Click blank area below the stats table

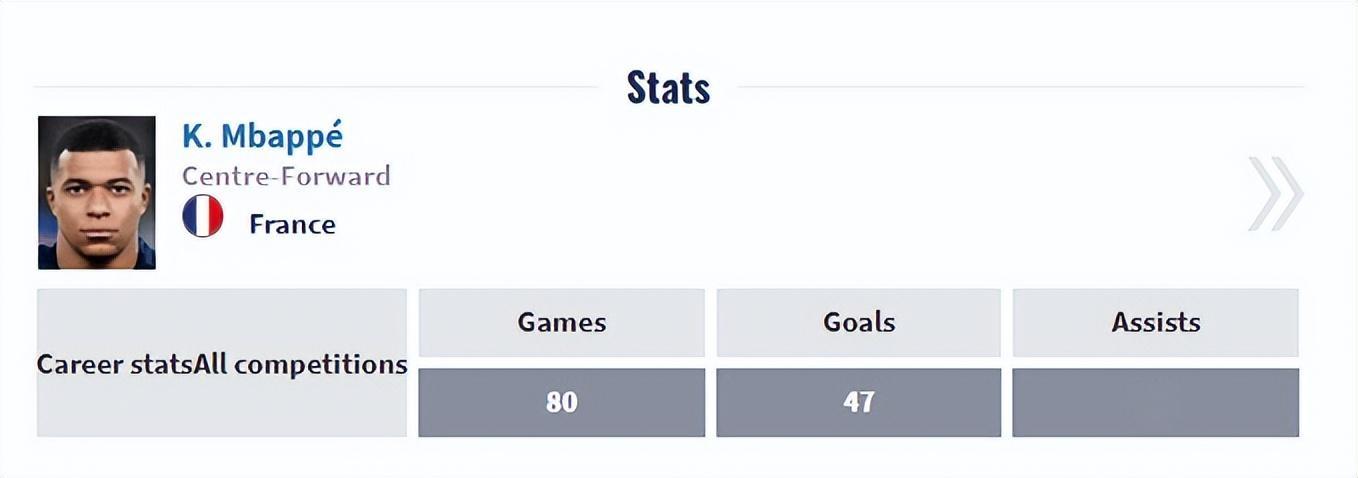[x=680, y=456]
